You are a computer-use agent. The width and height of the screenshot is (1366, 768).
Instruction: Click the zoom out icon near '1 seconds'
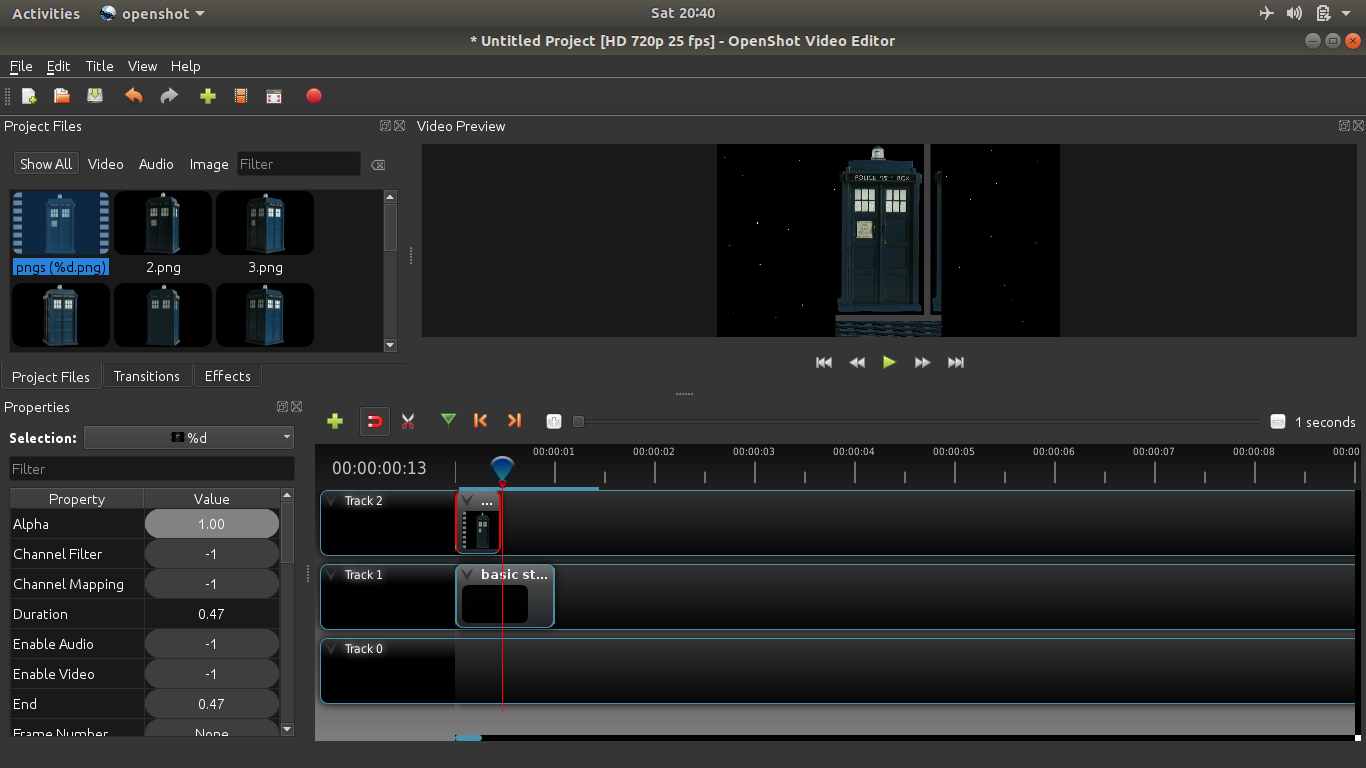tap(1278, 422)
